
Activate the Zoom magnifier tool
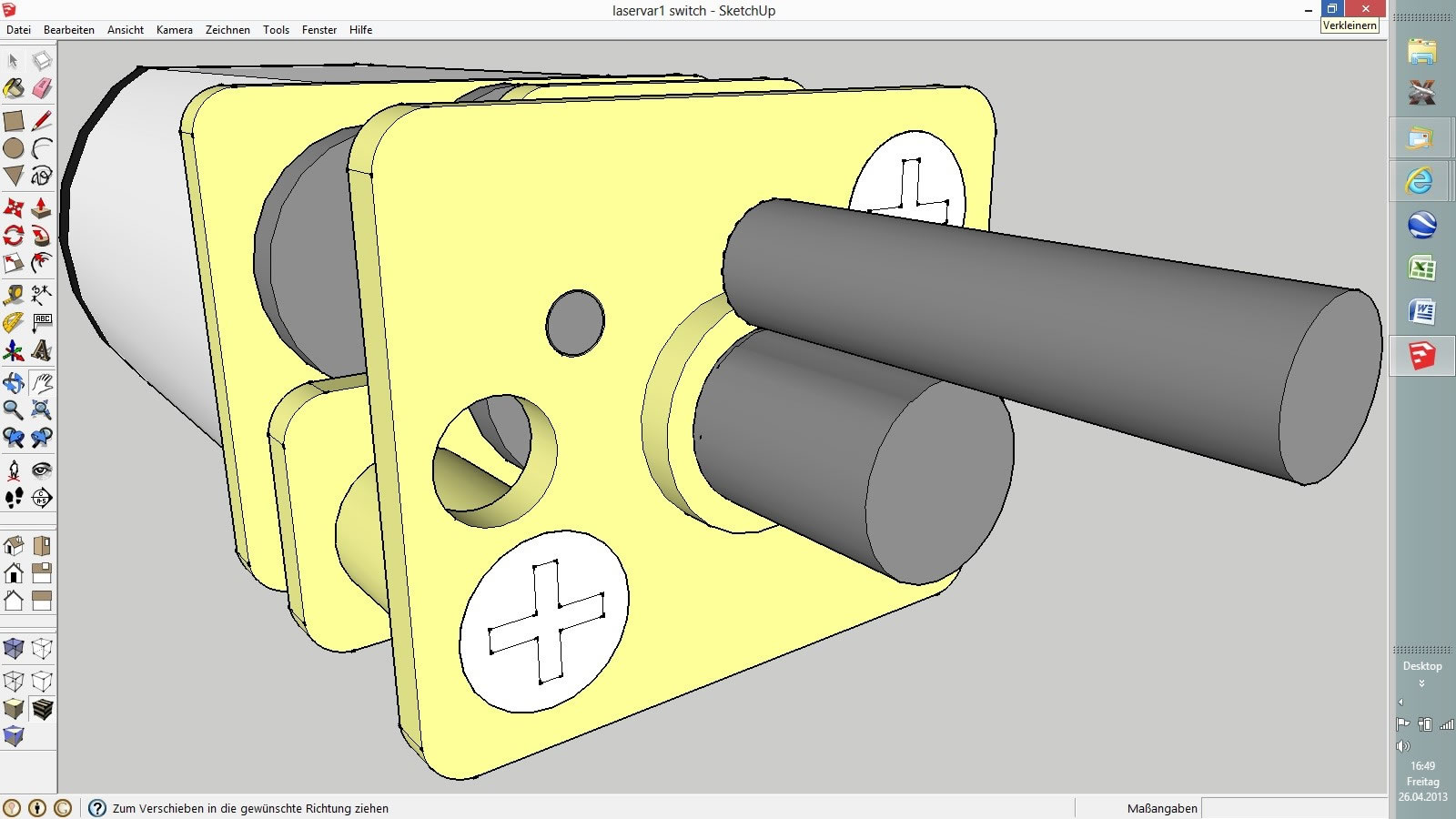tap(14, 409)
